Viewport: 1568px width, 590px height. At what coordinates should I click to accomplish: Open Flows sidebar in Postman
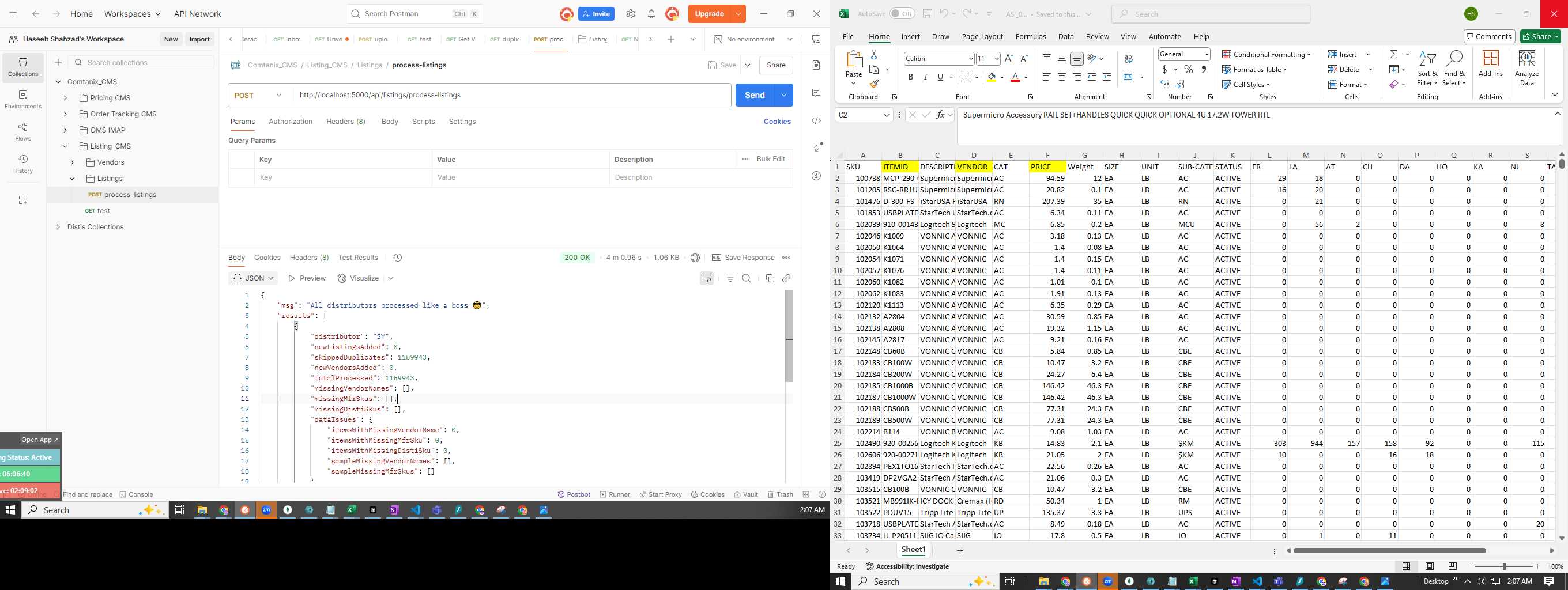[x=23, y=131]
